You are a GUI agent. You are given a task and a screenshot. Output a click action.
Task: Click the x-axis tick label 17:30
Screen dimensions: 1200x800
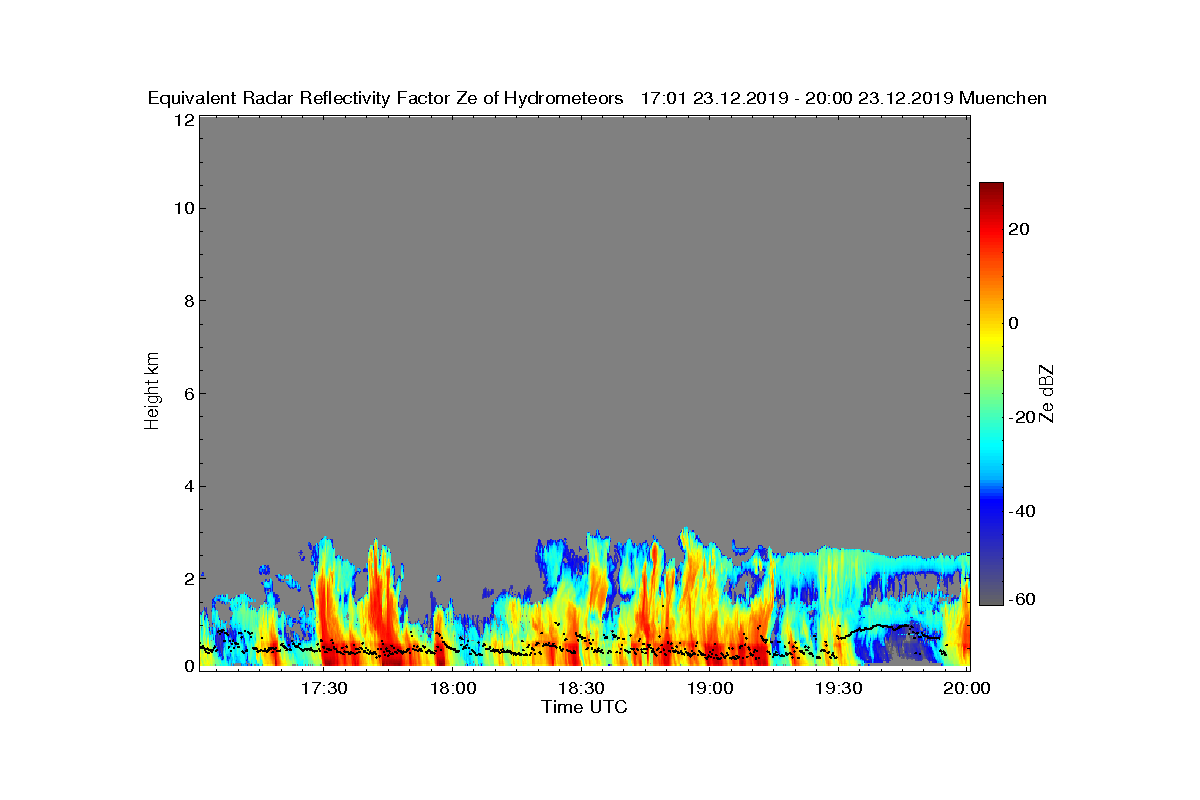point(324,689)
